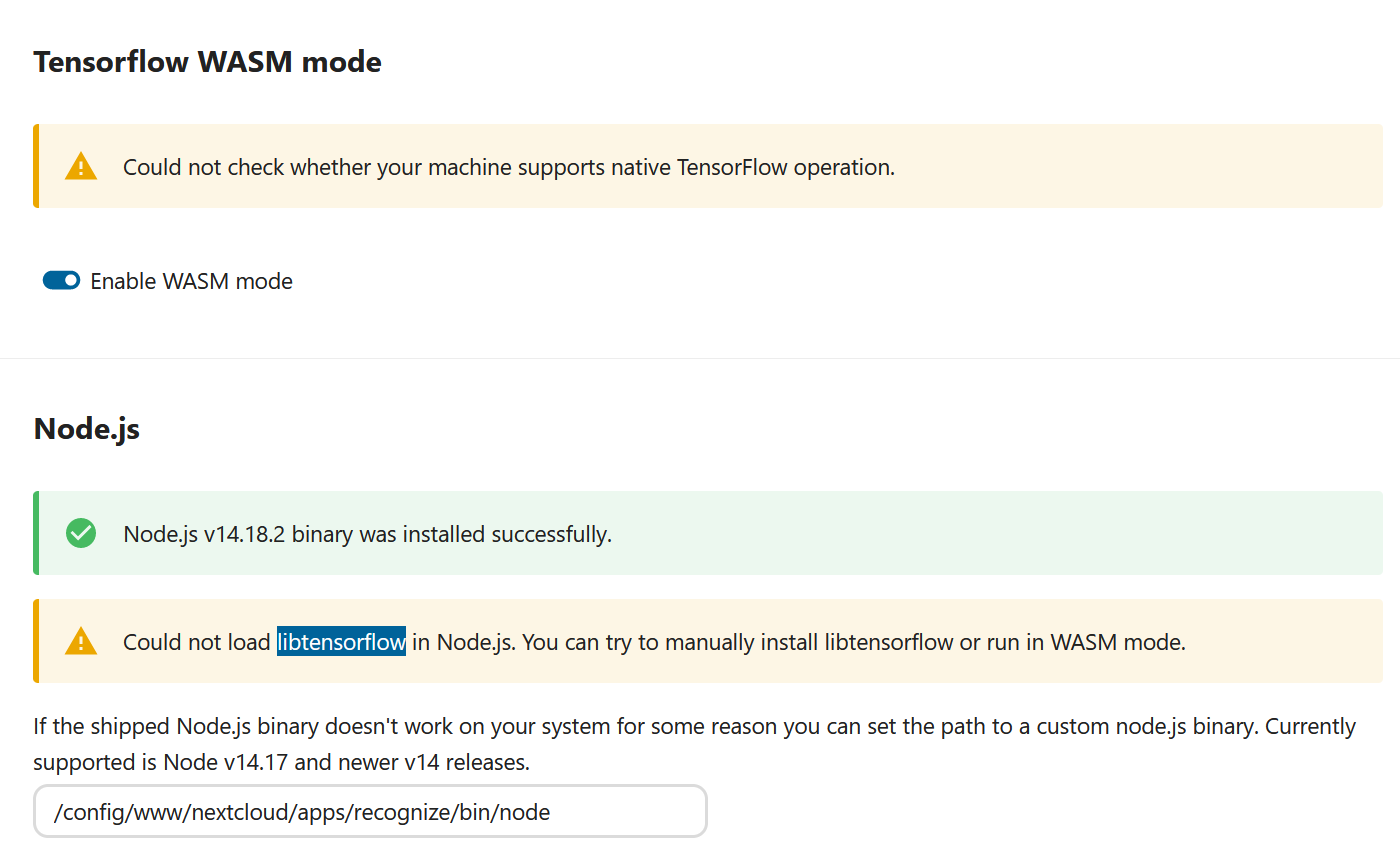
Task: Click the warning triangle next to TensorFlow check message
Action: (80, 166)
